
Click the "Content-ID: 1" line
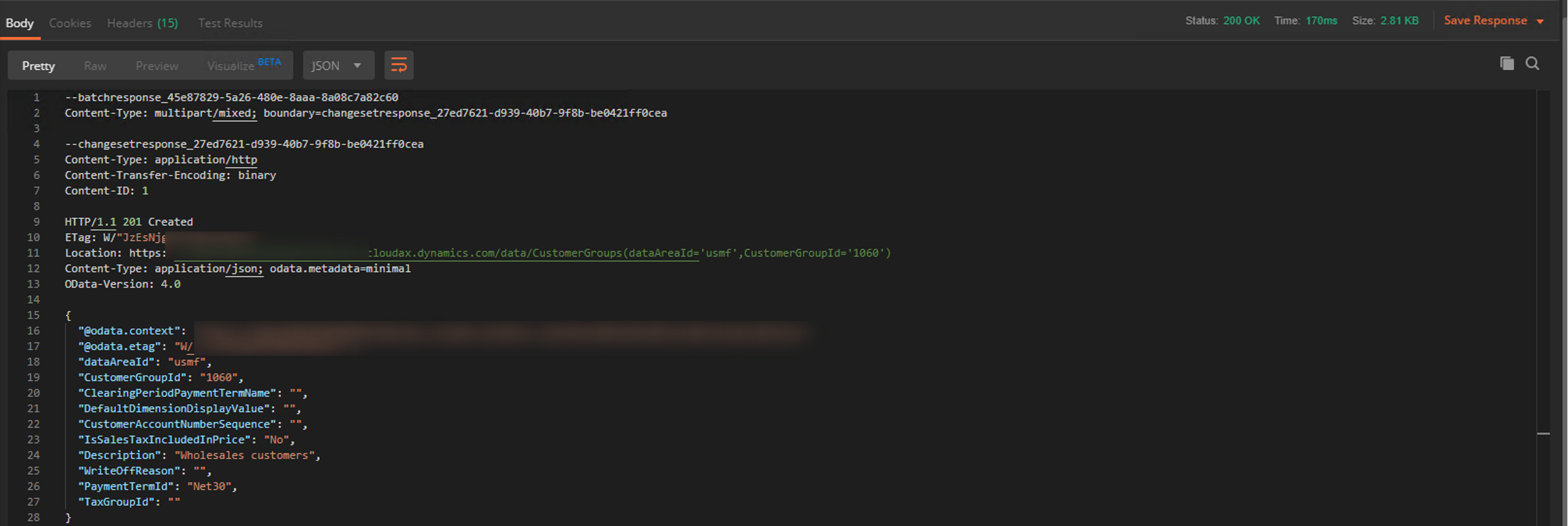106,190
